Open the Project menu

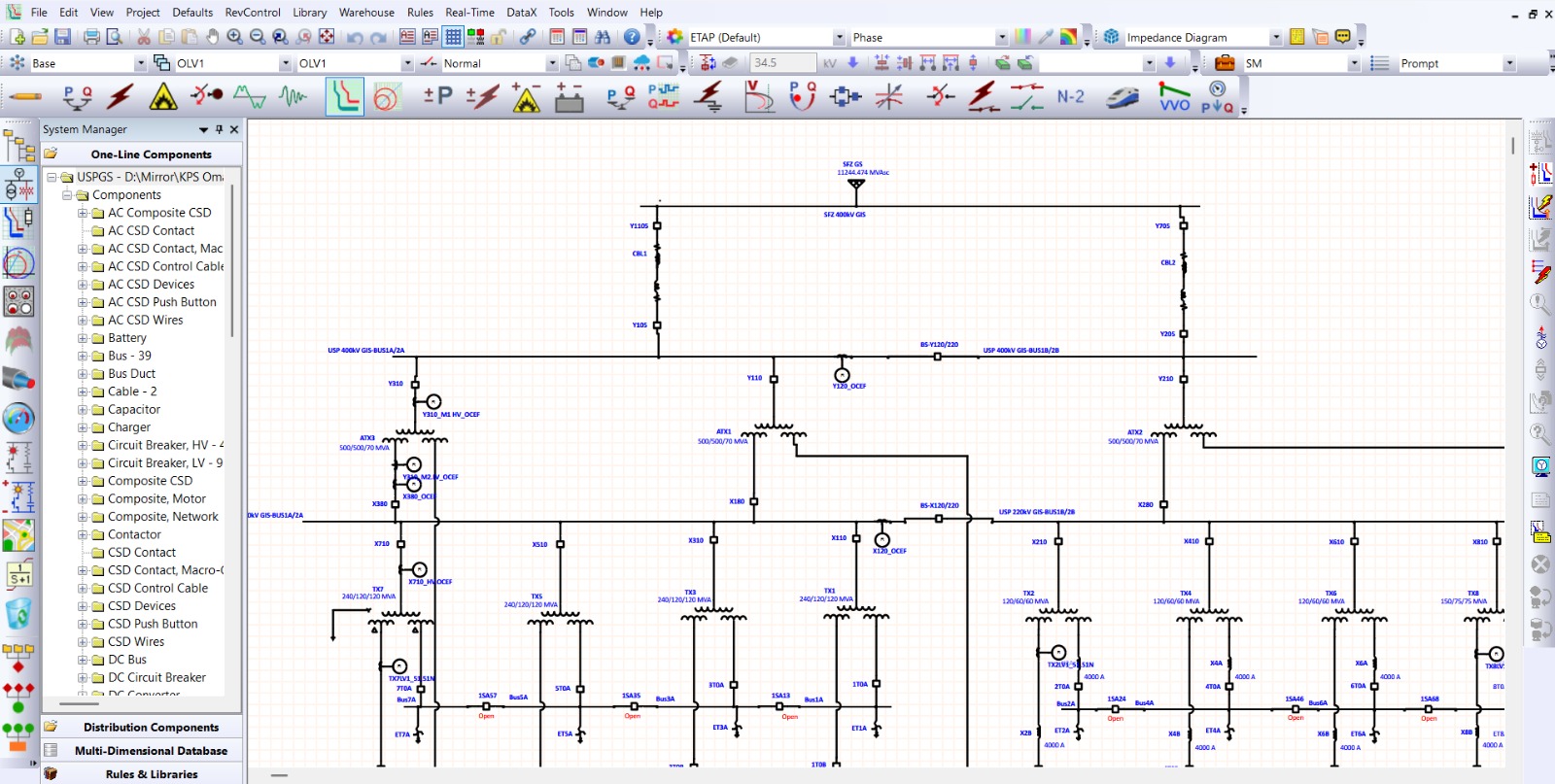143,13
